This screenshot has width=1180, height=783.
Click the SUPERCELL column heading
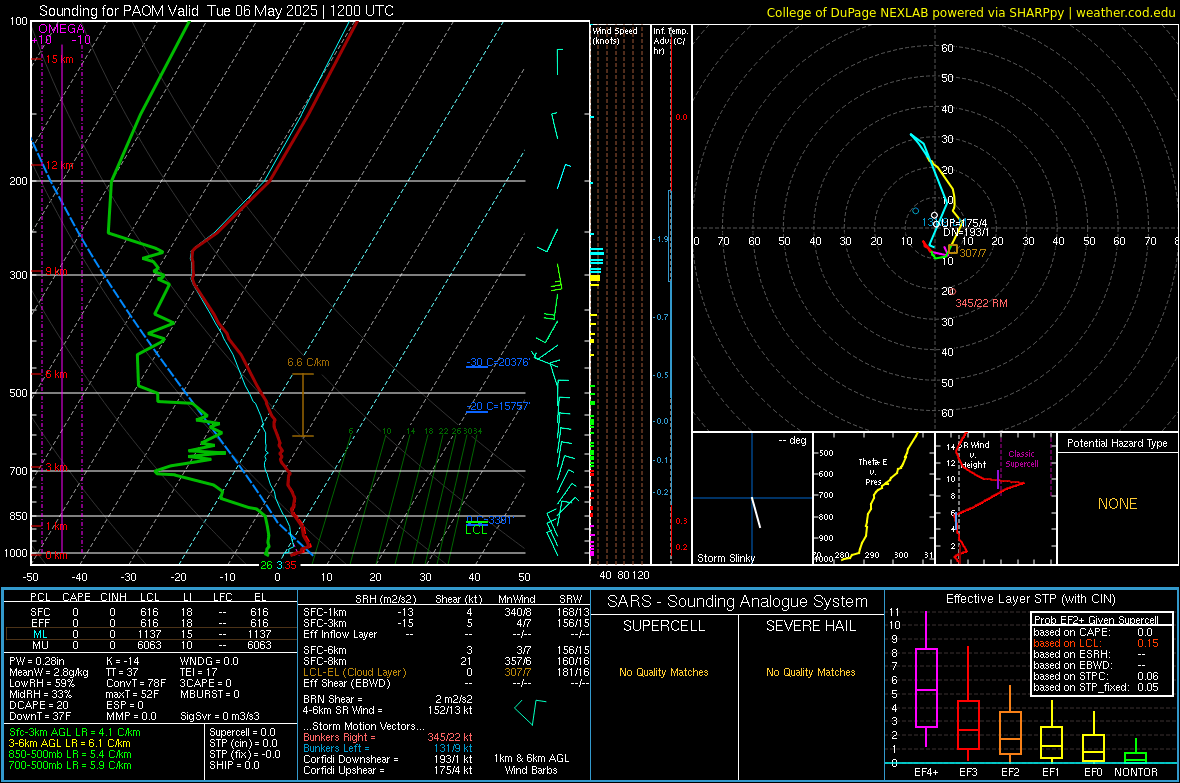click(664, 626)
